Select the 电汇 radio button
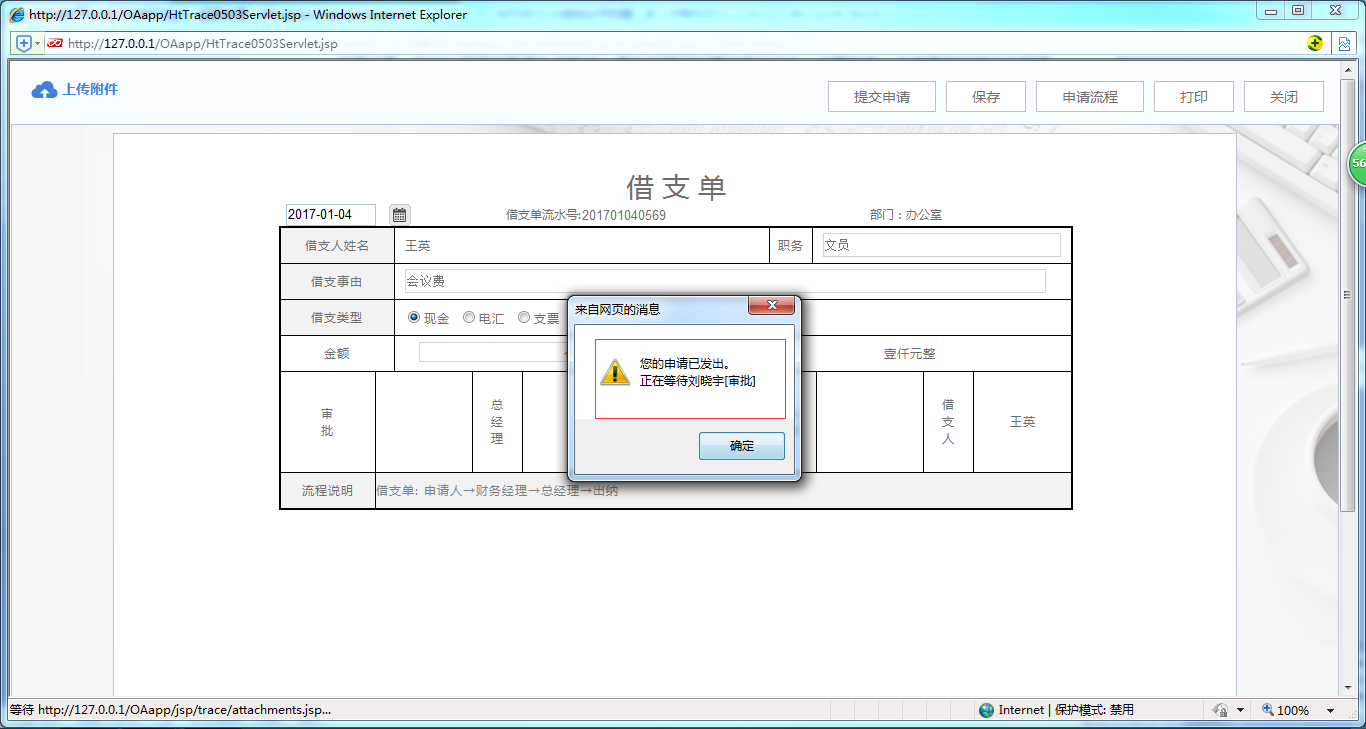This screenshot has width=1366, height=729. click(x=469, y=317)
